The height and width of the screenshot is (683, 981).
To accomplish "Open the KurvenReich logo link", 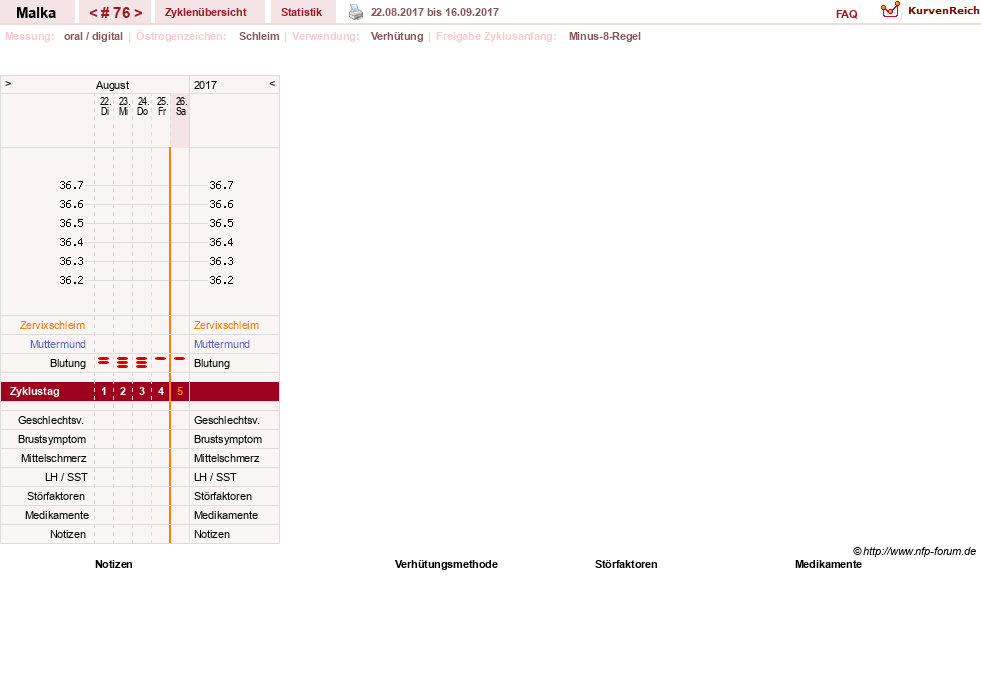I will 930,11.
